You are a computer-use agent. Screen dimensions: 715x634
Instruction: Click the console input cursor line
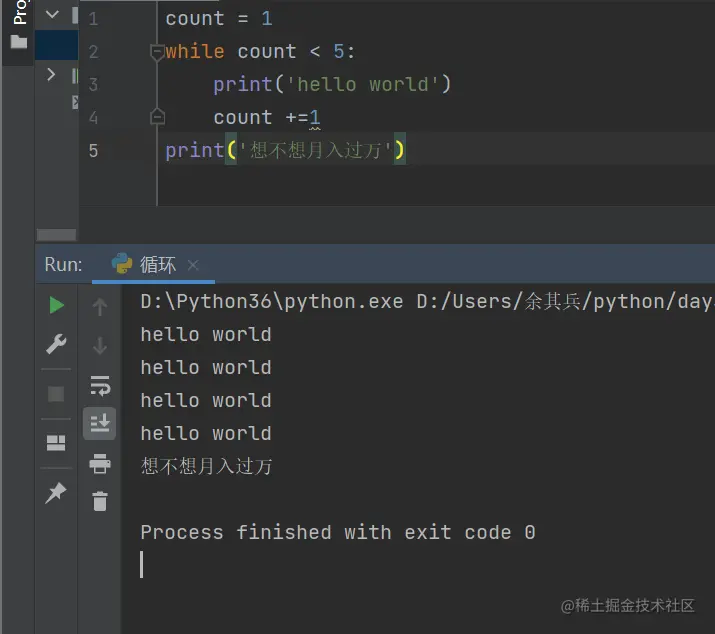coord(142,565)
